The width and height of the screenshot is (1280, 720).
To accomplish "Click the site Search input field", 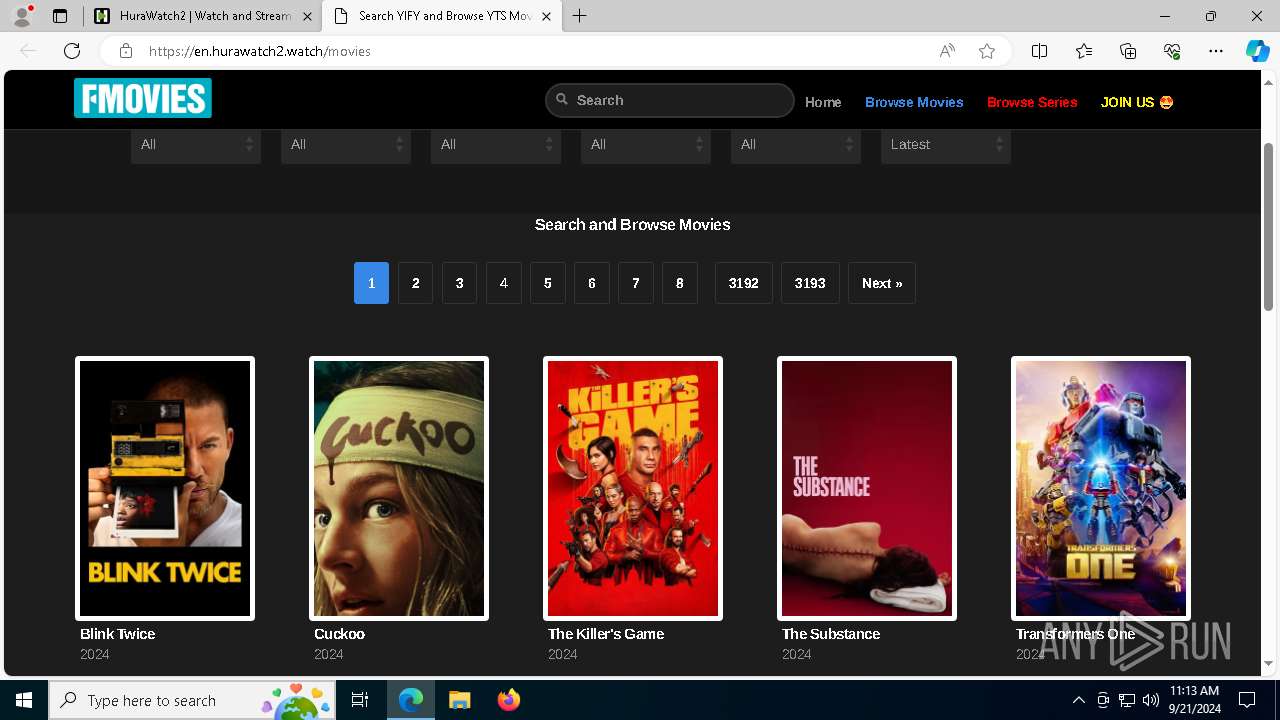I will [670, 100].
